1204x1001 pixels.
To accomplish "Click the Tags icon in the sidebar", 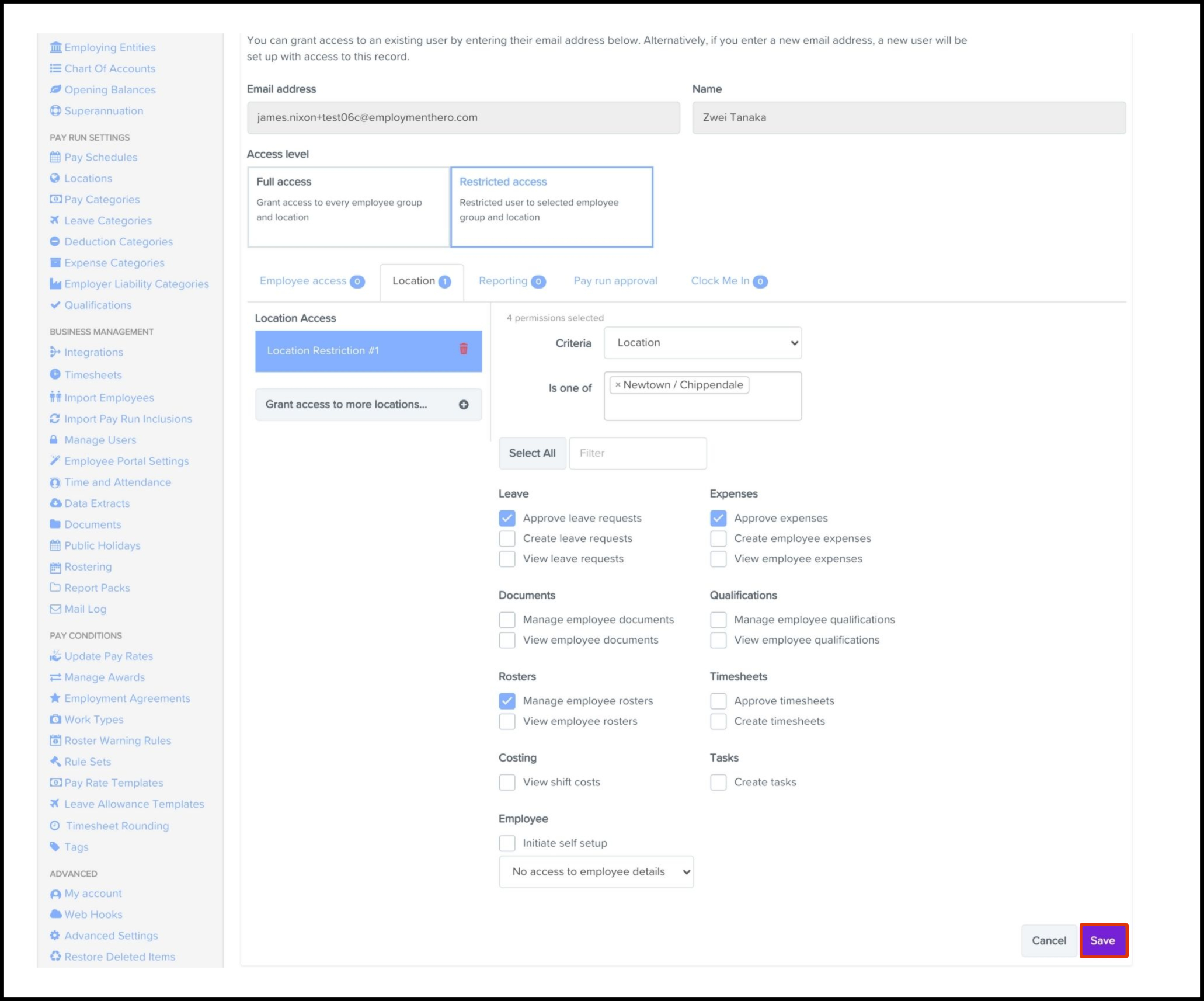I will point(55,847).
